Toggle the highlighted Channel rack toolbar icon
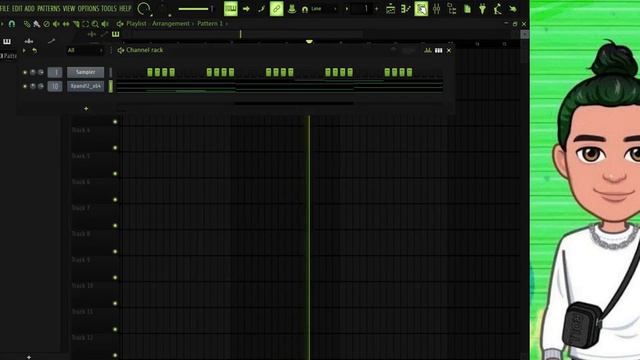Screen dimensions: 640x360 point(421,9)
